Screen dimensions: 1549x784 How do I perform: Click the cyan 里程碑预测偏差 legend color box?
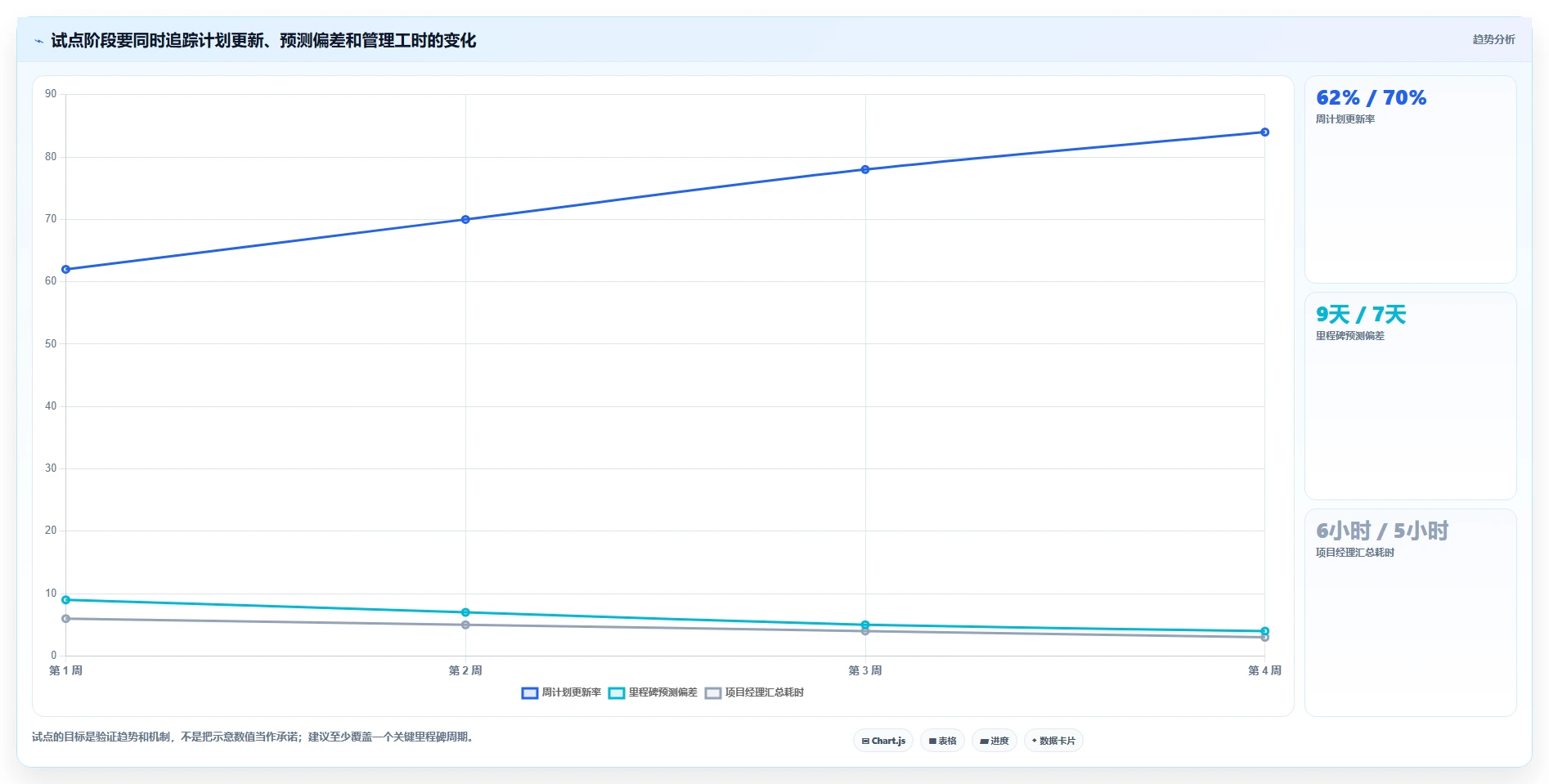tap(617, 693)
